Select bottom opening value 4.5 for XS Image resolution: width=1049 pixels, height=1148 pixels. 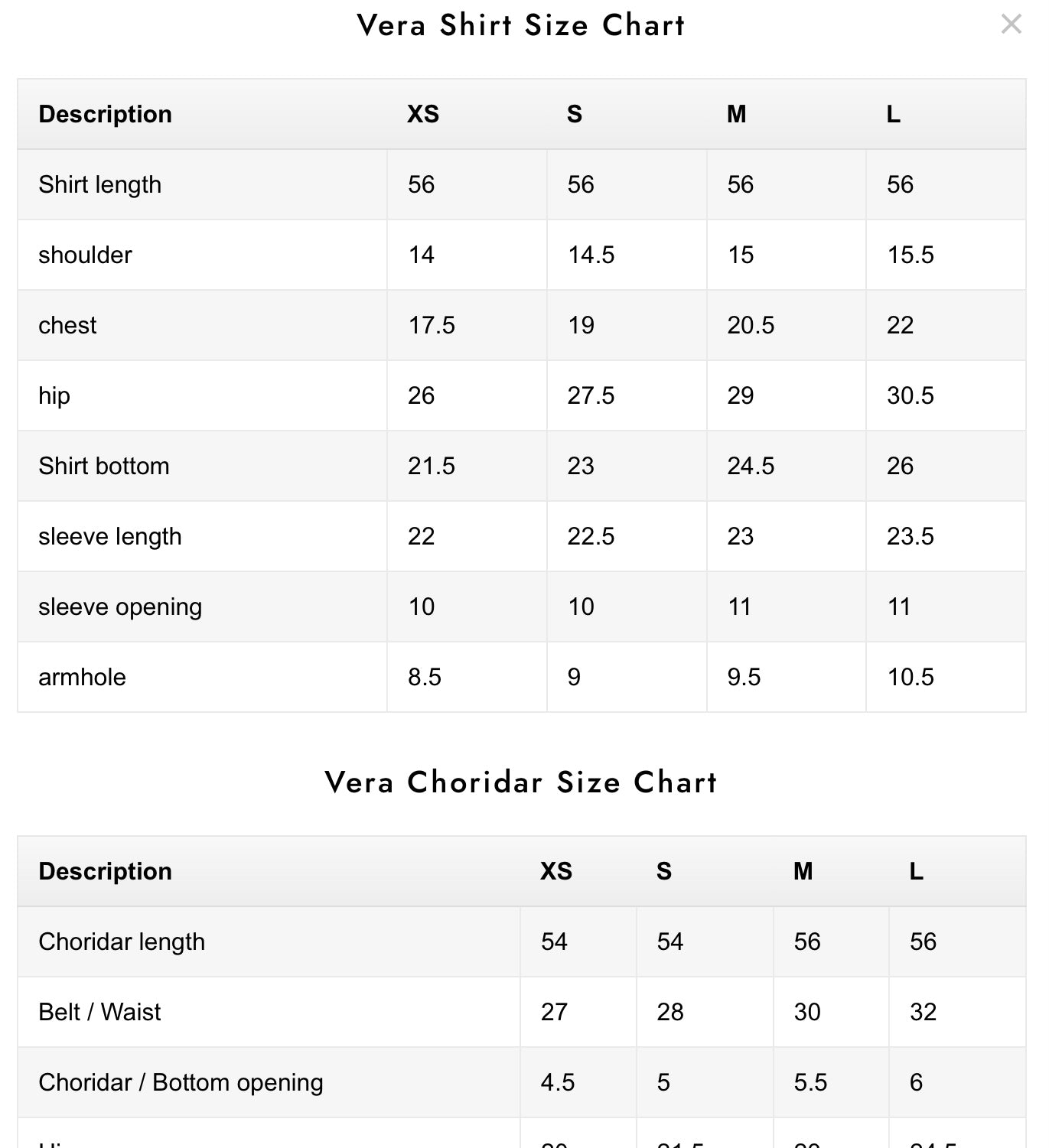[557, 1082]
